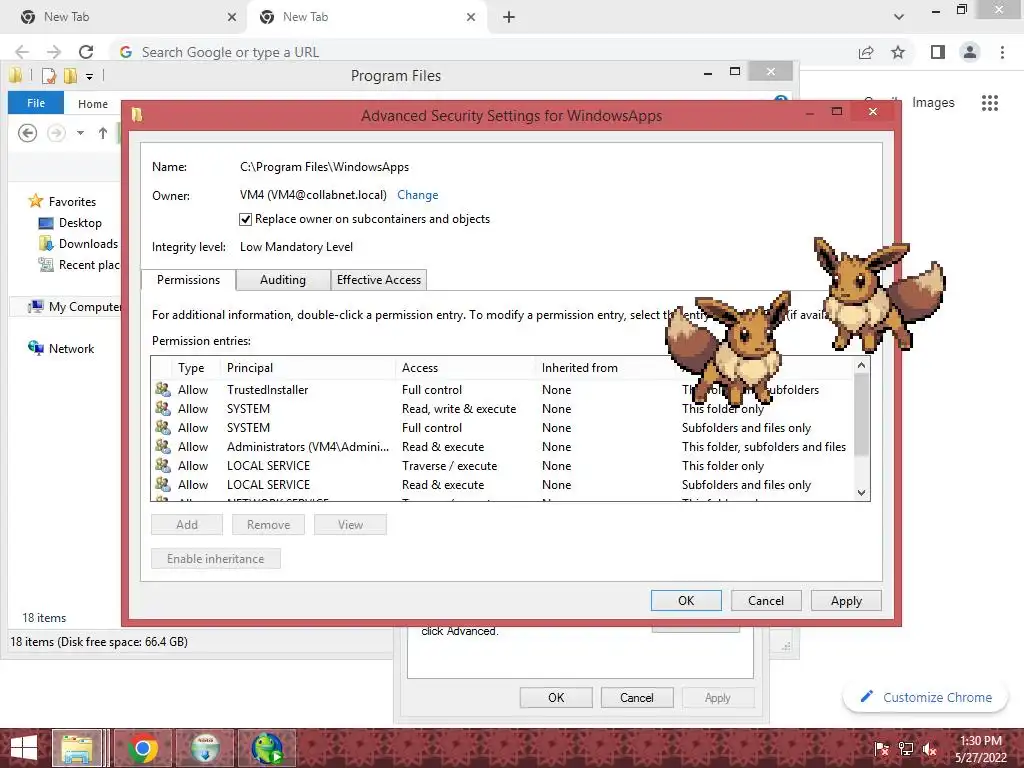Viewport: 1024px width, 768px height.
Task: Sort by Inherited from column header
Action: (x=605, y=368)
